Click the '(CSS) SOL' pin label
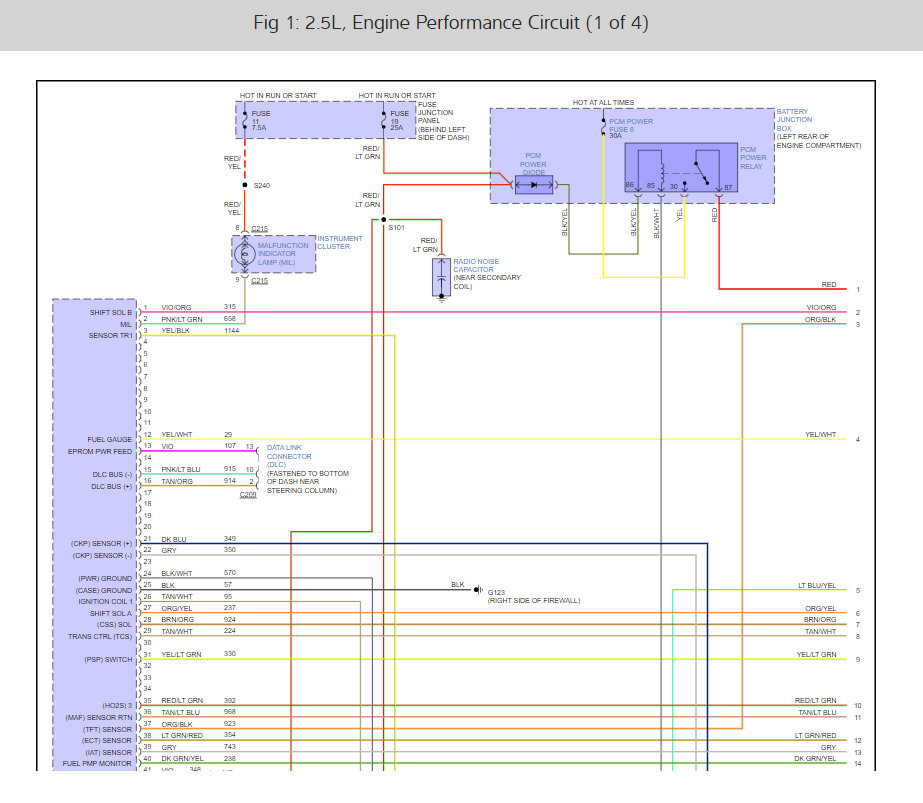Viewport: 923px width, 803px height. 114,625
